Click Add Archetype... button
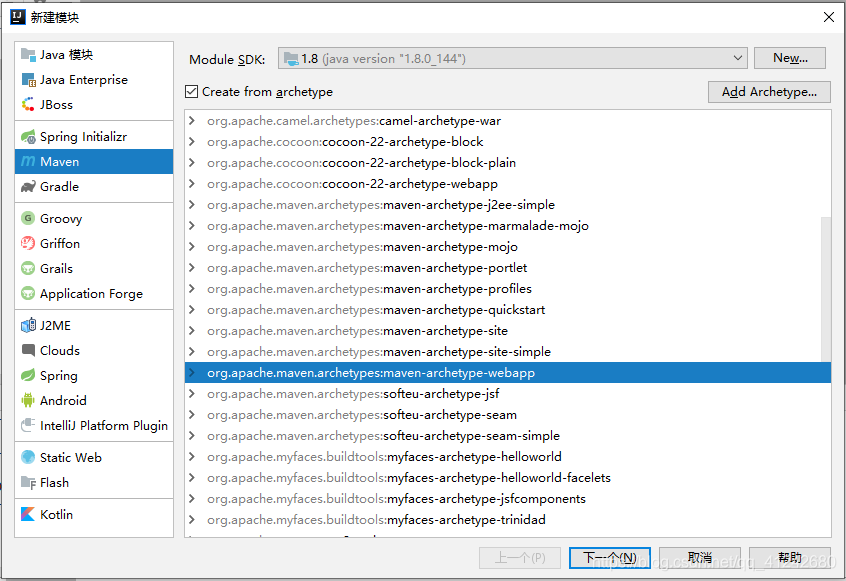 (769, 92)
